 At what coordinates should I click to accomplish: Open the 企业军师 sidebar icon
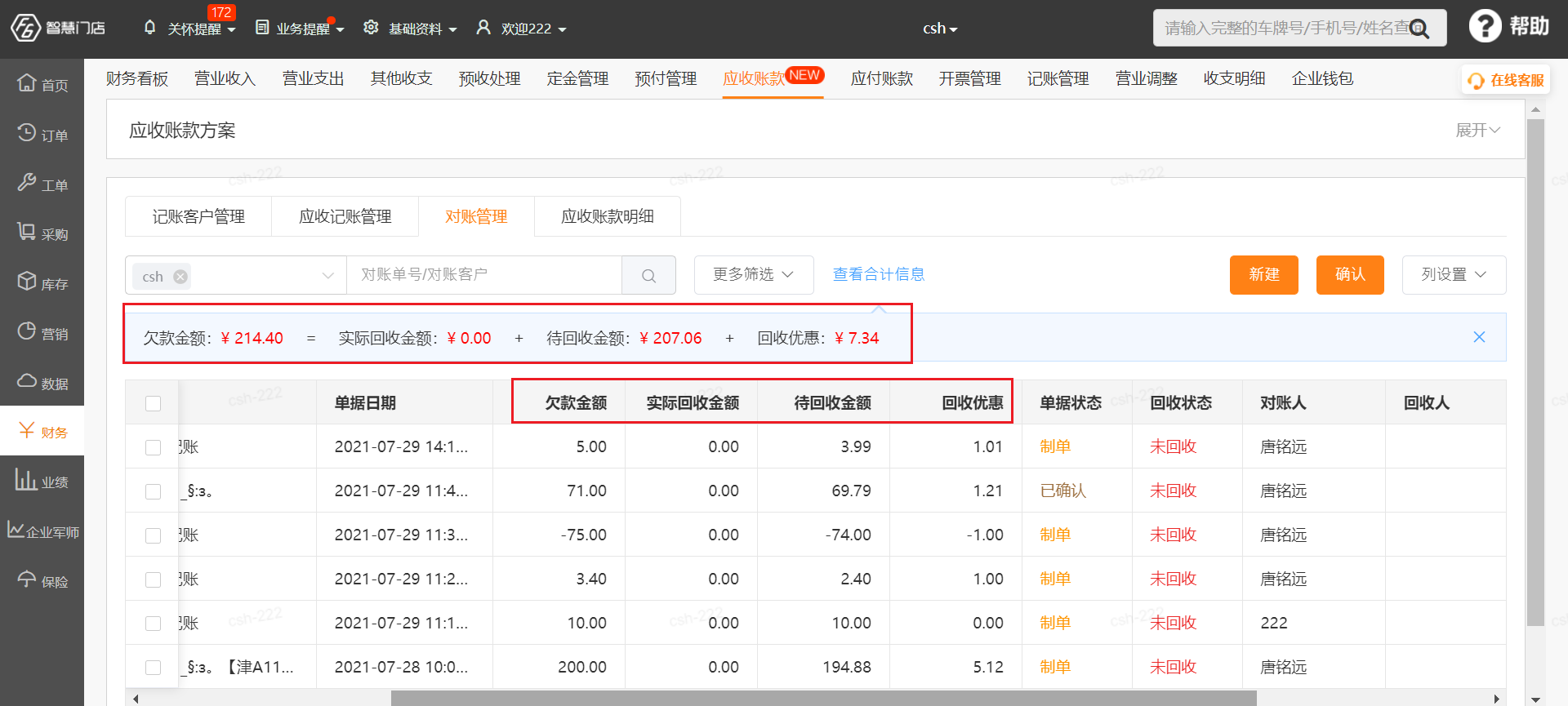point(16,530)
